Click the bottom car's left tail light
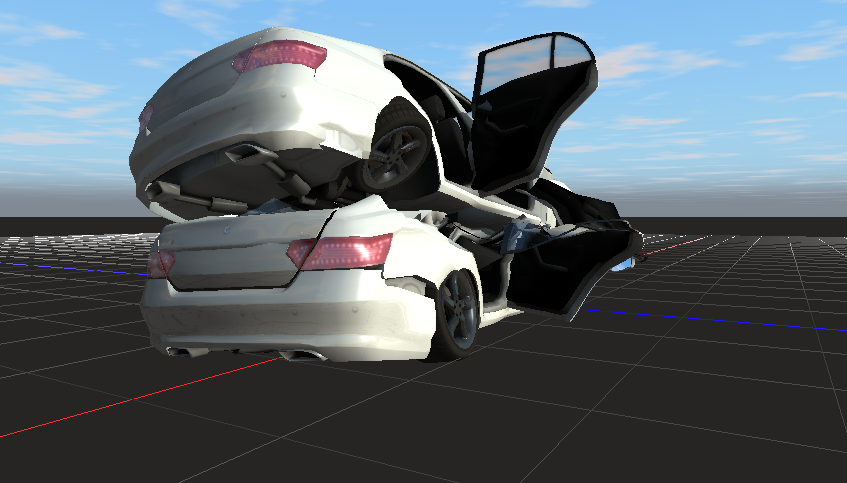The height and width of the screenshot is (483, 847). coord(160,263)
